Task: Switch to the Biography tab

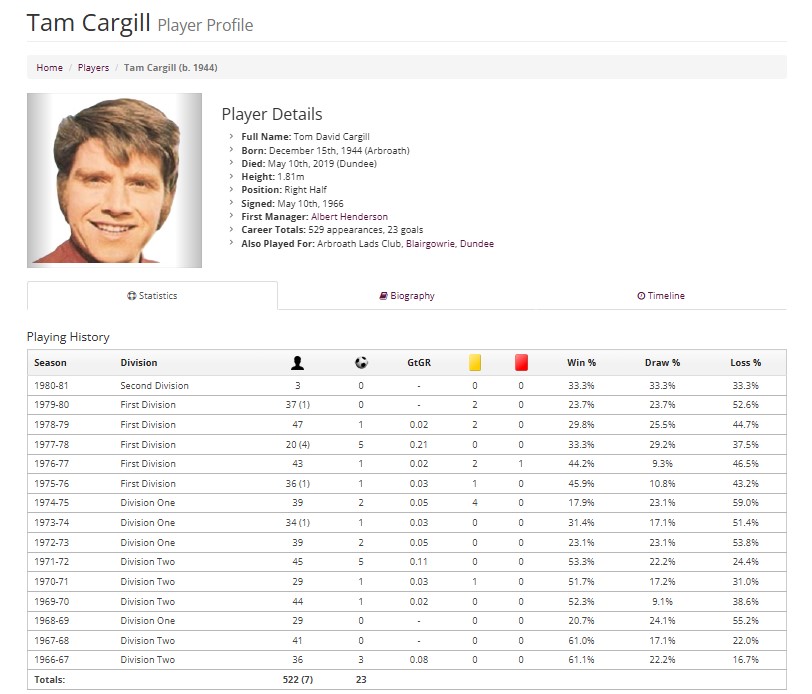Action: [410, 296]
